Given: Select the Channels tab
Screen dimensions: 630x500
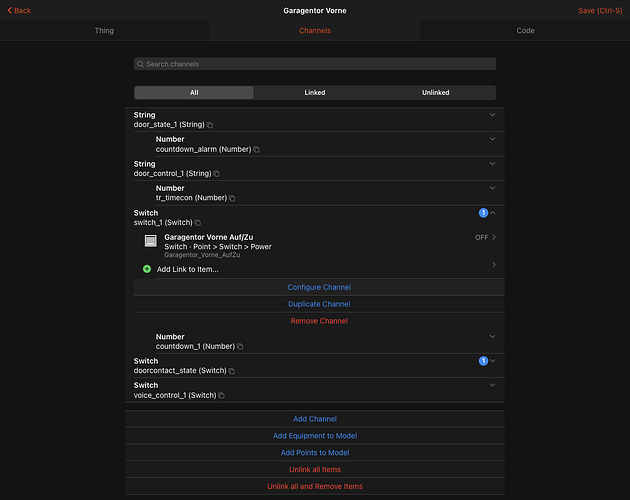Looking at the screenshot, I should point(315,31).
